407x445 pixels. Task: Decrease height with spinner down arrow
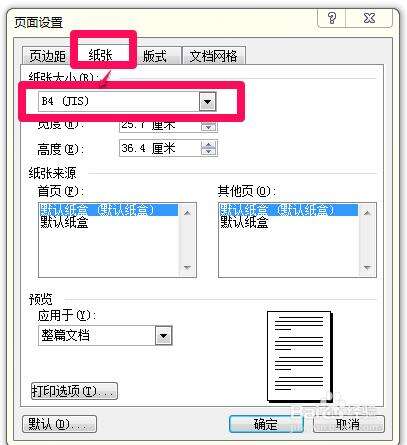click(209, 152)
